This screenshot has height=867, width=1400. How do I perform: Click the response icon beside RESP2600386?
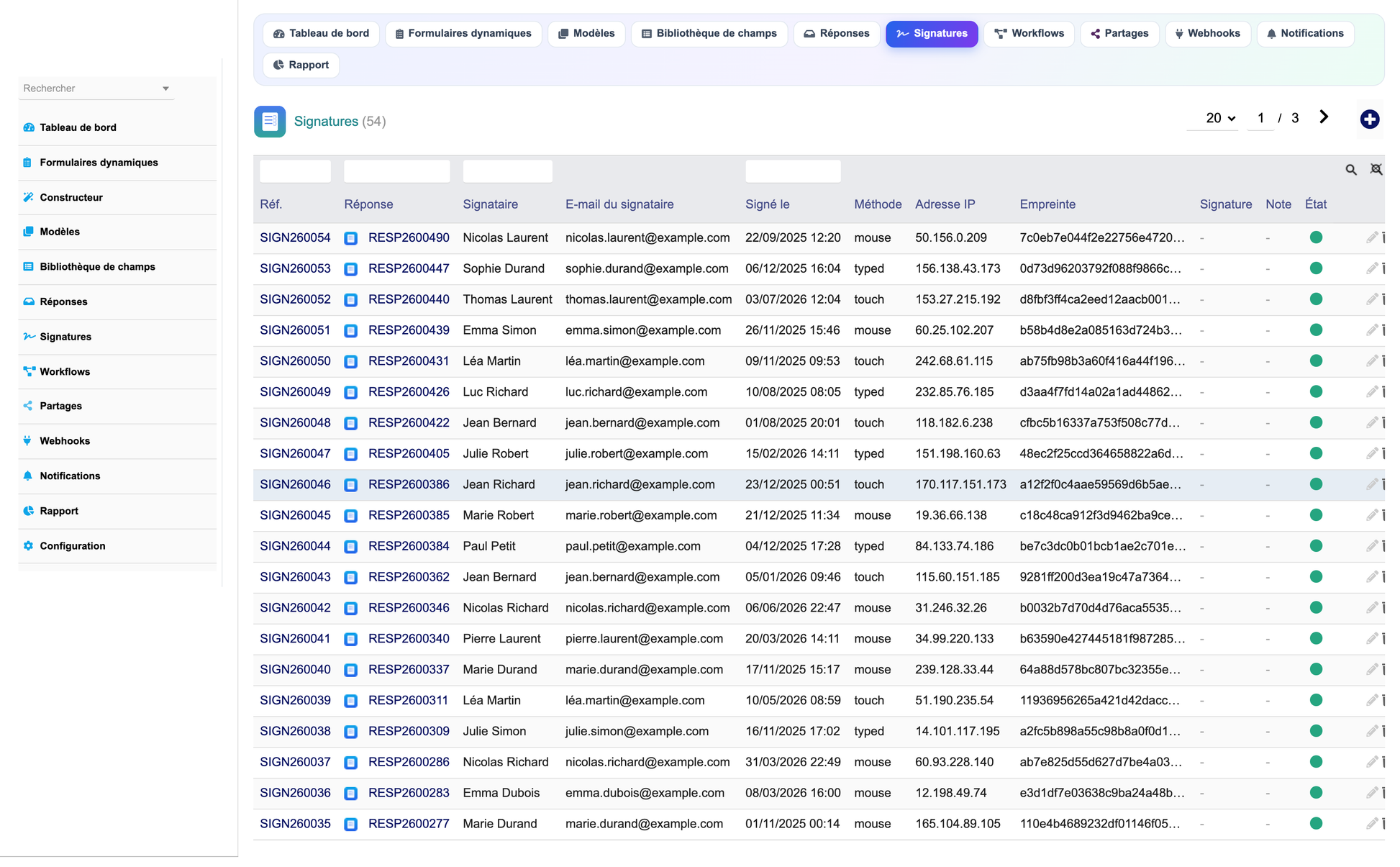coord(351,485)
